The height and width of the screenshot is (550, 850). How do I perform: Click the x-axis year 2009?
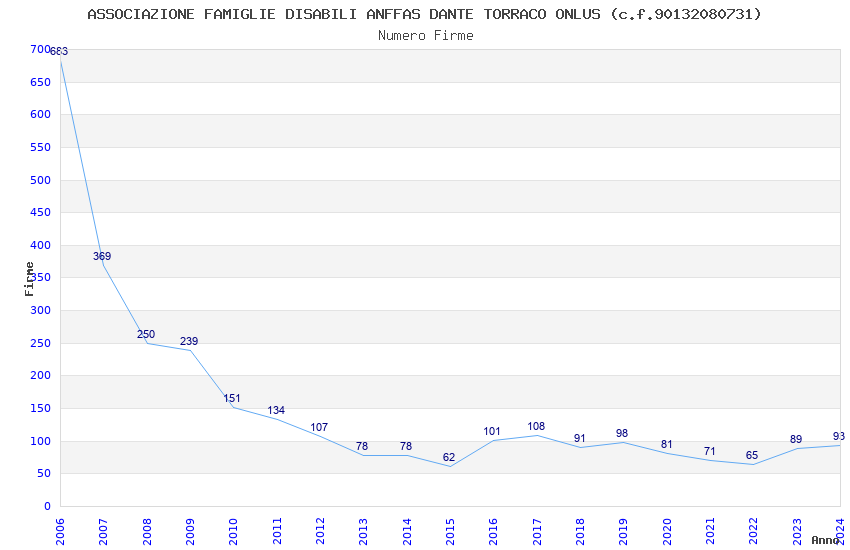pyautogui.click(x=190, y=532)
